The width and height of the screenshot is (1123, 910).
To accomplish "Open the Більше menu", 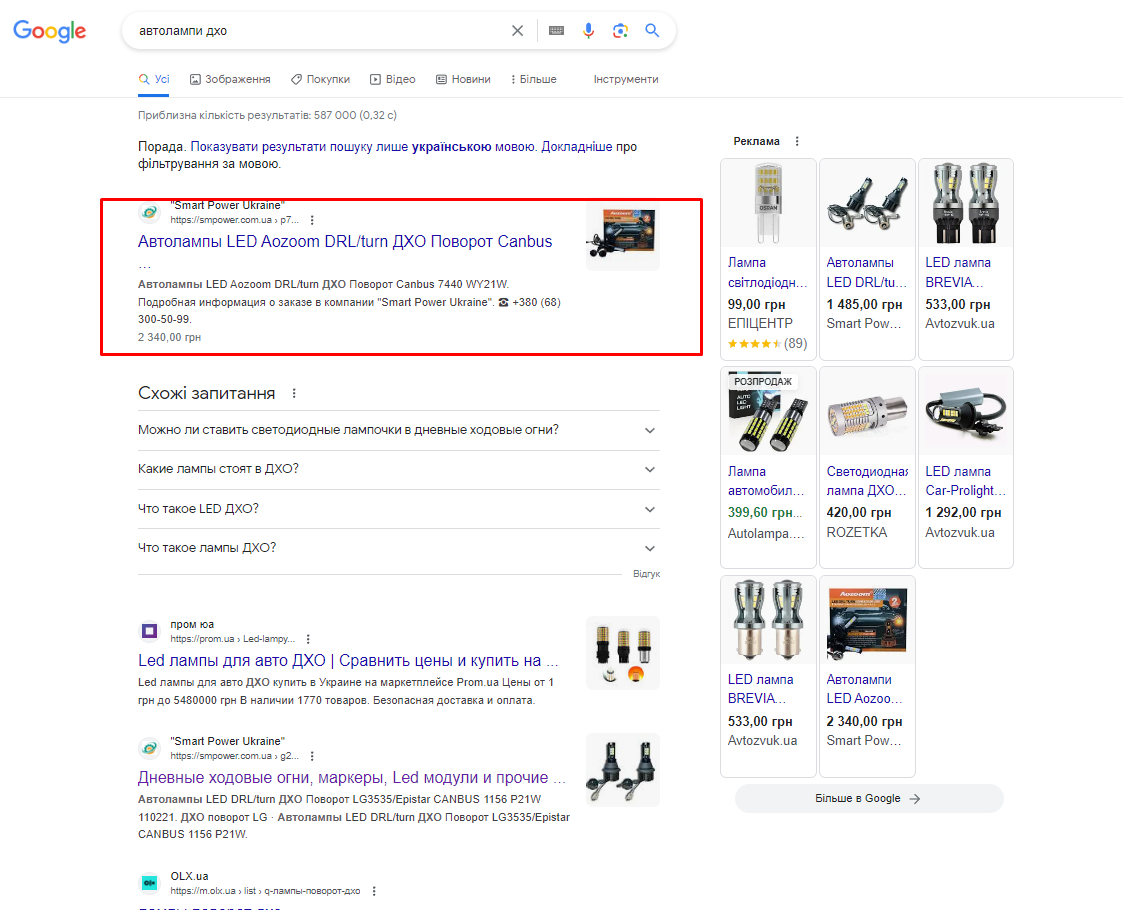I will (x=534, y=79).
